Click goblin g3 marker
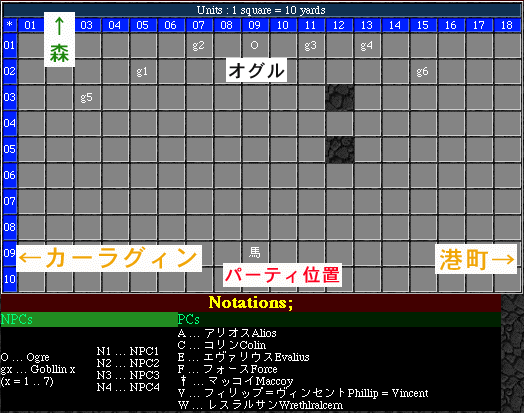The width and height of the screenshot is (524, 413). coord(310,45)
